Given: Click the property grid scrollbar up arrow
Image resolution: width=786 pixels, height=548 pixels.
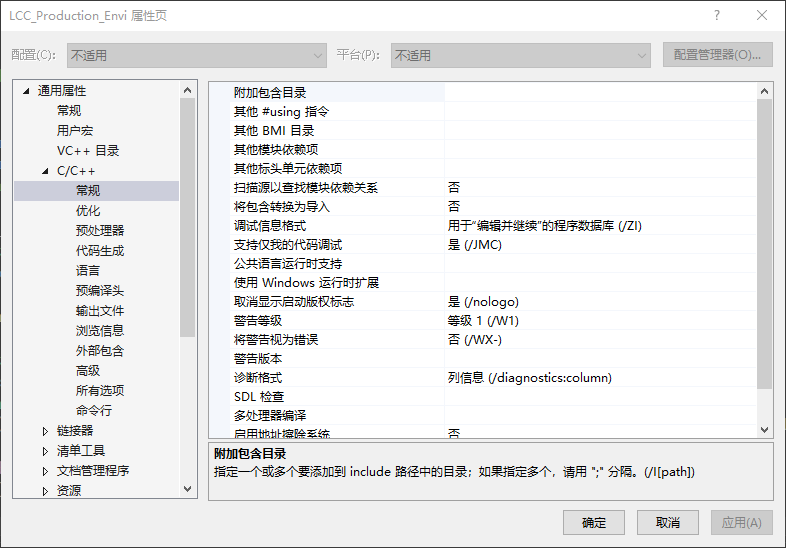Looking at the screenshot, I should pos(764,91).
